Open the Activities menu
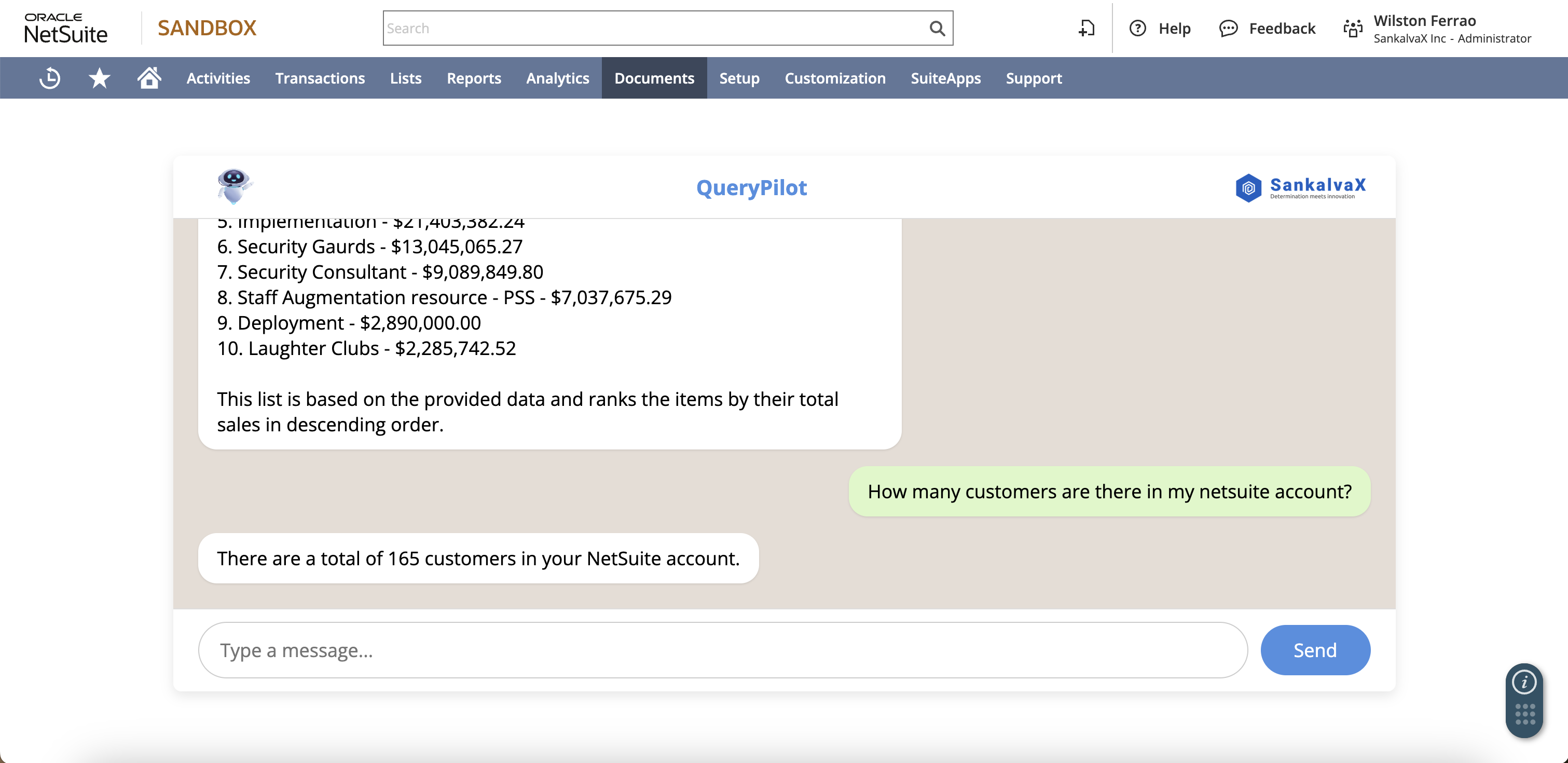 pyautogui.click(x=218, y=78)
